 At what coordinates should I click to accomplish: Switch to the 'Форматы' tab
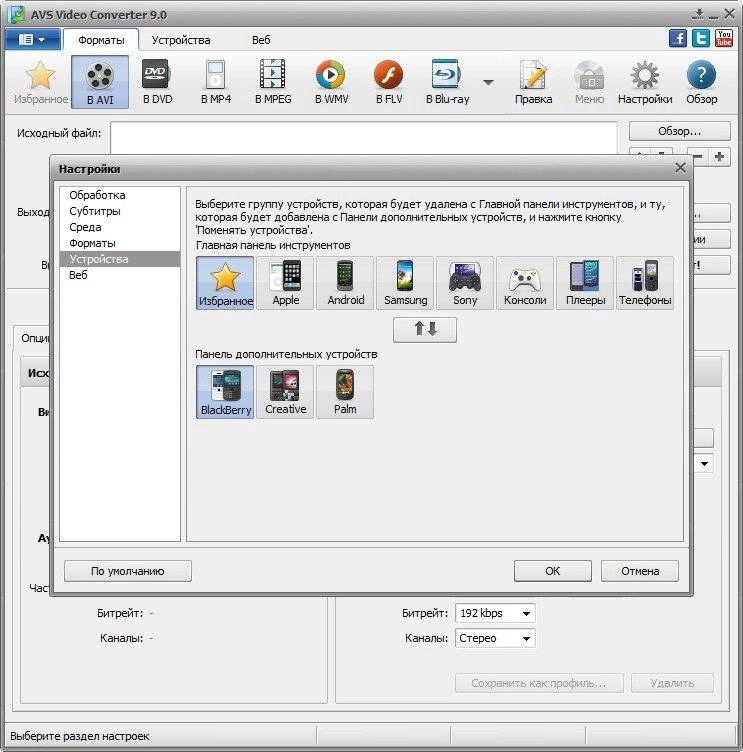click(x=101, y=40)
